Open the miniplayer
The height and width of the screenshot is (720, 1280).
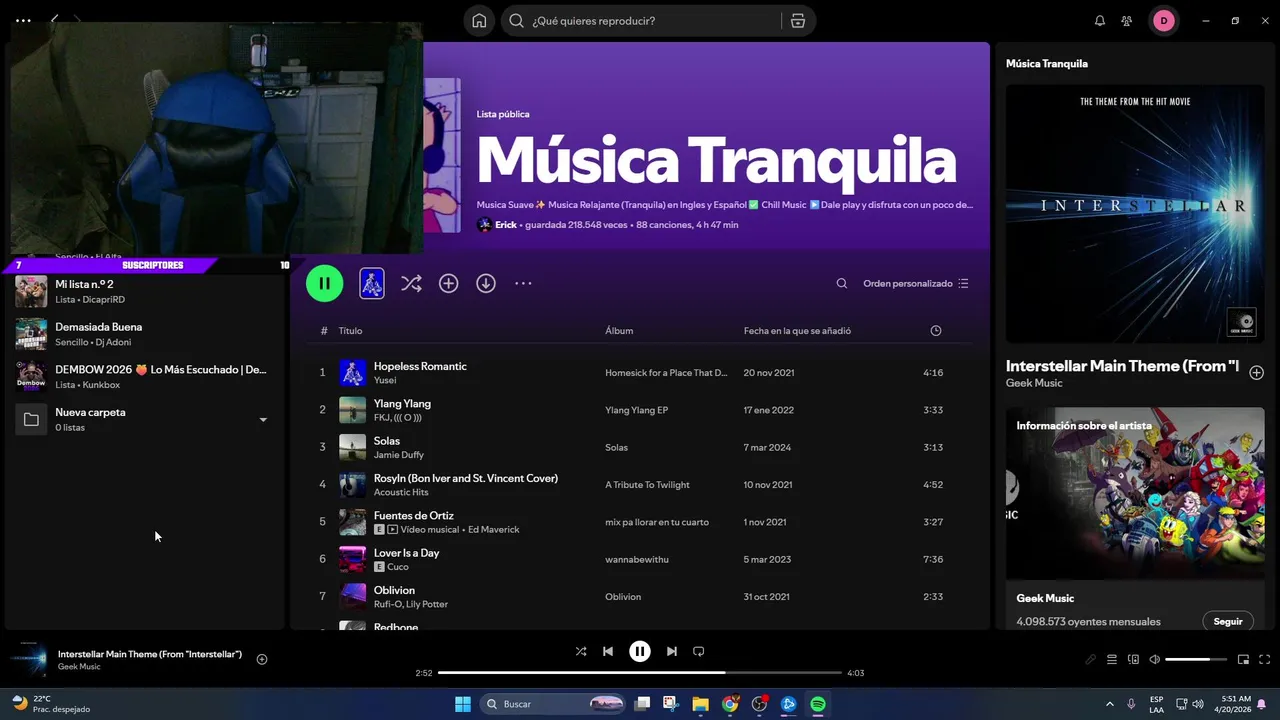point(1243,659)
